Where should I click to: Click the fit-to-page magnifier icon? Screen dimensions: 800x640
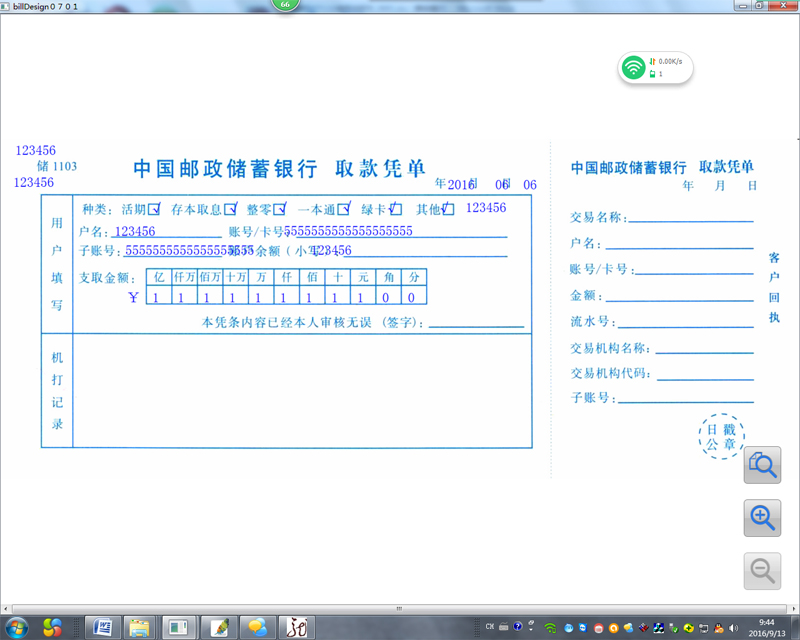(x=762, y=465)
